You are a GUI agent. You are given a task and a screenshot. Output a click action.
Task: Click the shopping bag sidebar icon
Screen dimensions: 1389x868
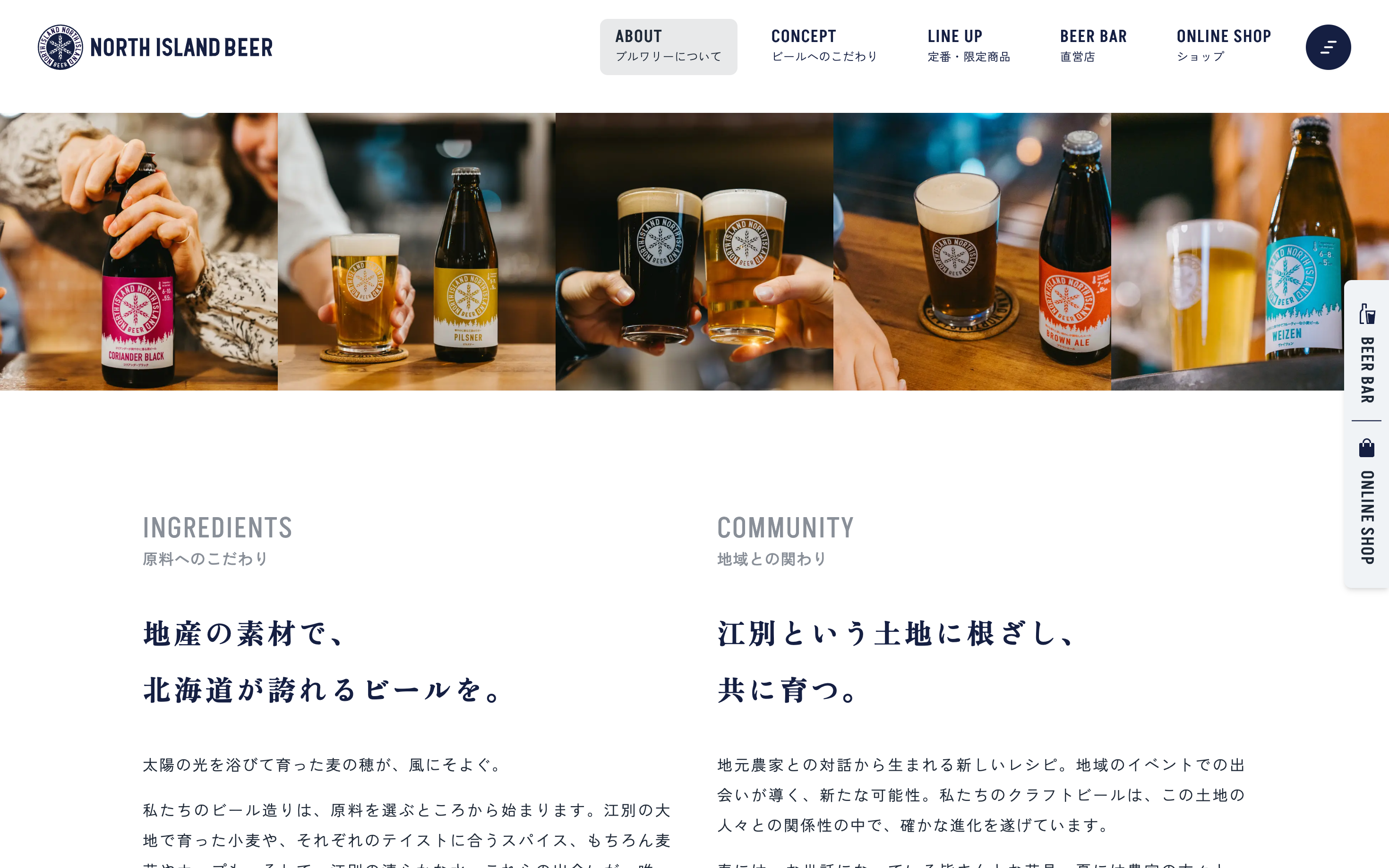(1367, 448)
